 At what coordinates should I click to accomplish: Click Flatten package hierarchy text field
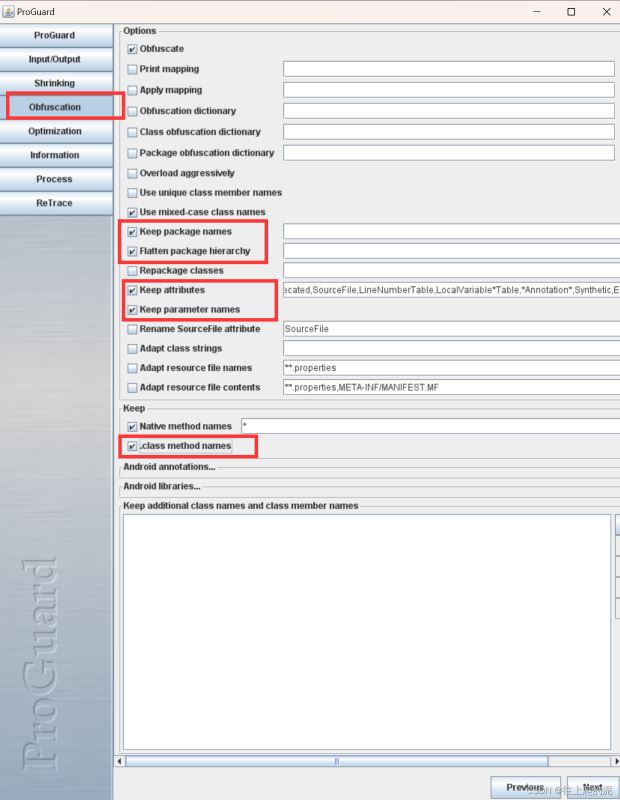tap(452, 251)
